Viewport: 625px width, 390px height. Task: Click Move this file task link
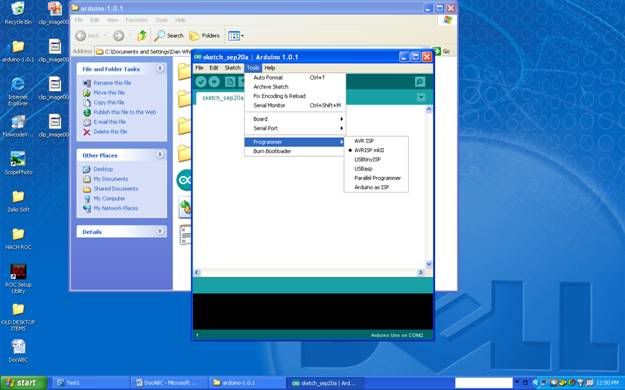[x=109, y=93]
